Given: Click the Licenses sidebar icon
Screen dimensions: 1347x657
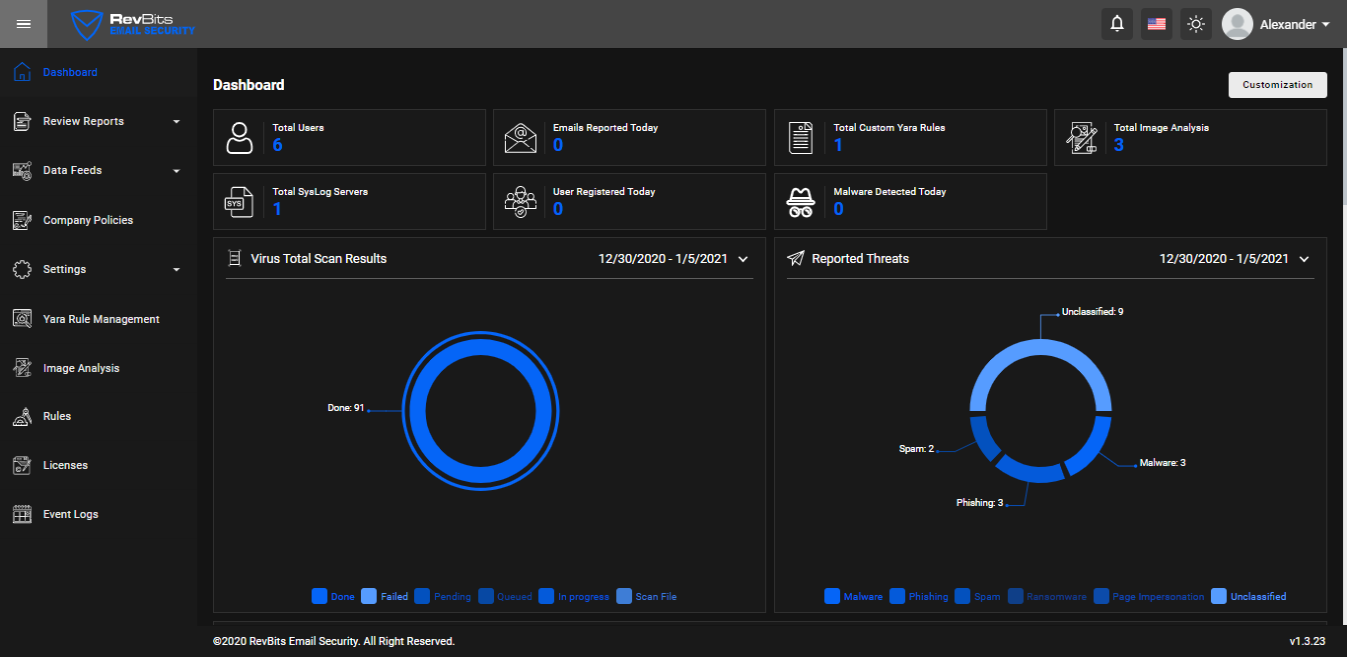Looking at the screenshot, I should click(22, 465).
